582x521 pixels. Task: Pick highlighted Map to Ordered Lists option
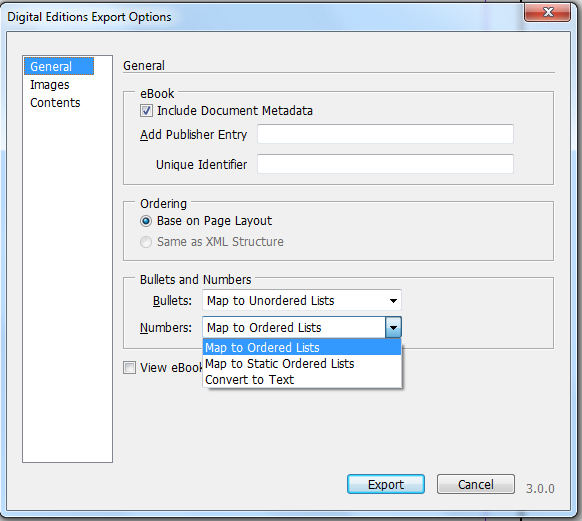302,347
